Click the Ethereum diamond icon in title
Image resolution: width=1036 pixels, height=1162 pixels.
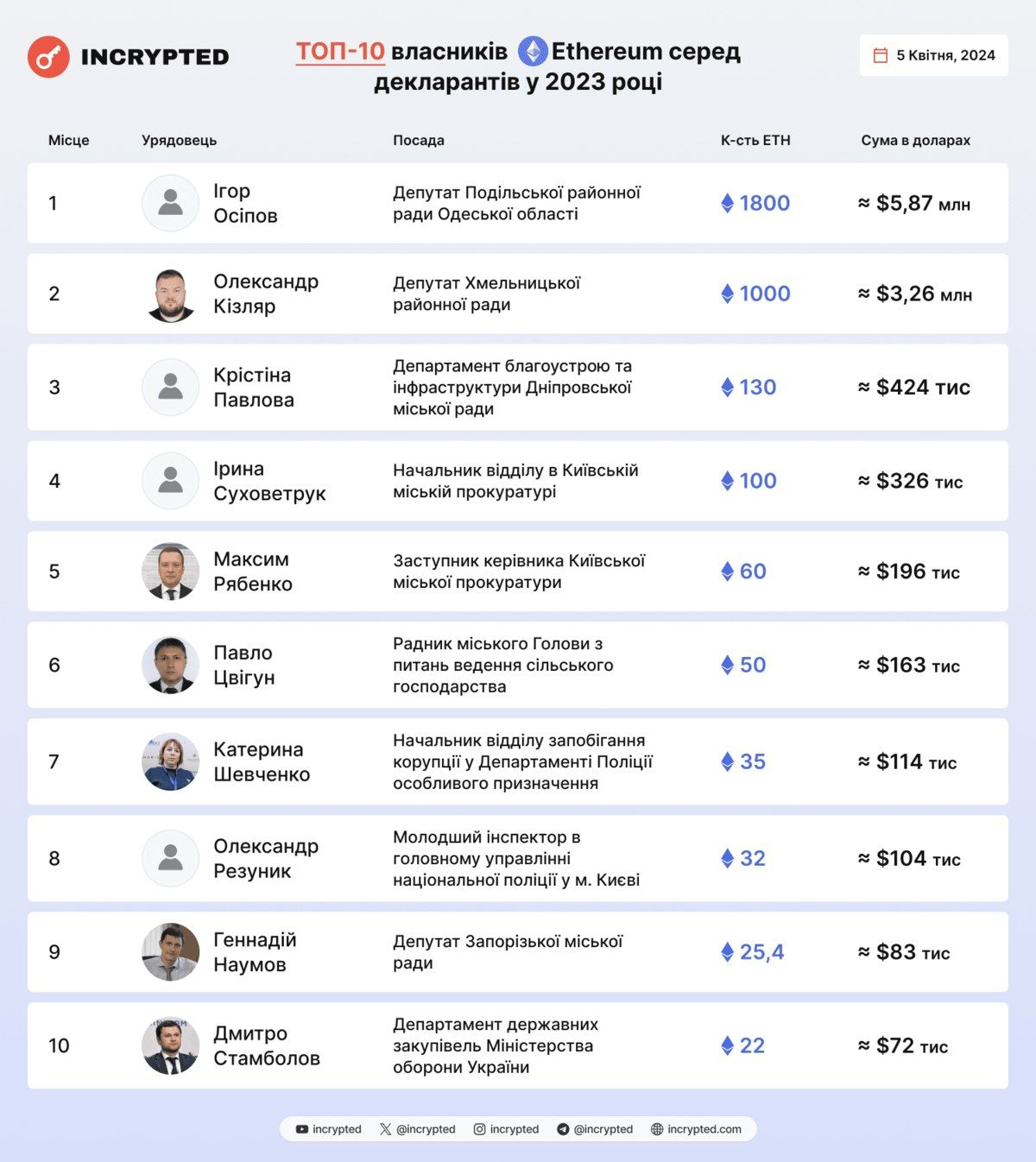click(x=533, y=52)
